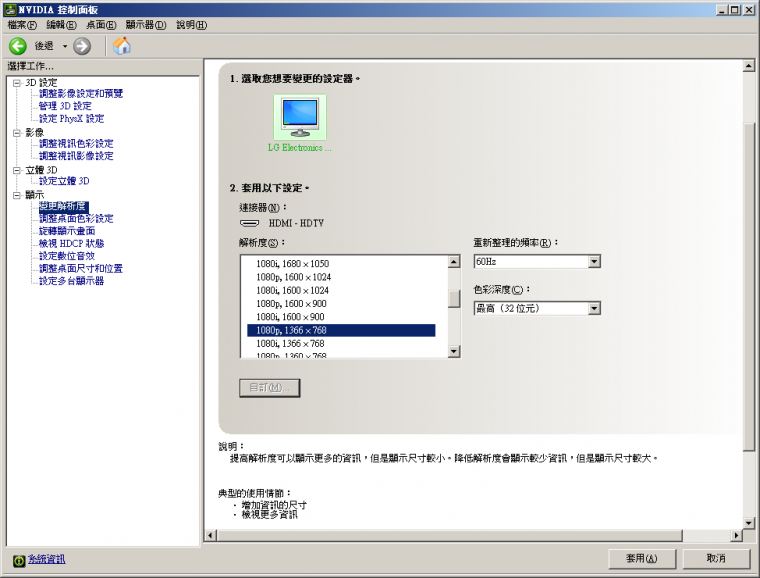Image resolution: width=760 pixels, height=578 pixels.
Task: Open 設定立體 3D page
Action: click(64, 181)
